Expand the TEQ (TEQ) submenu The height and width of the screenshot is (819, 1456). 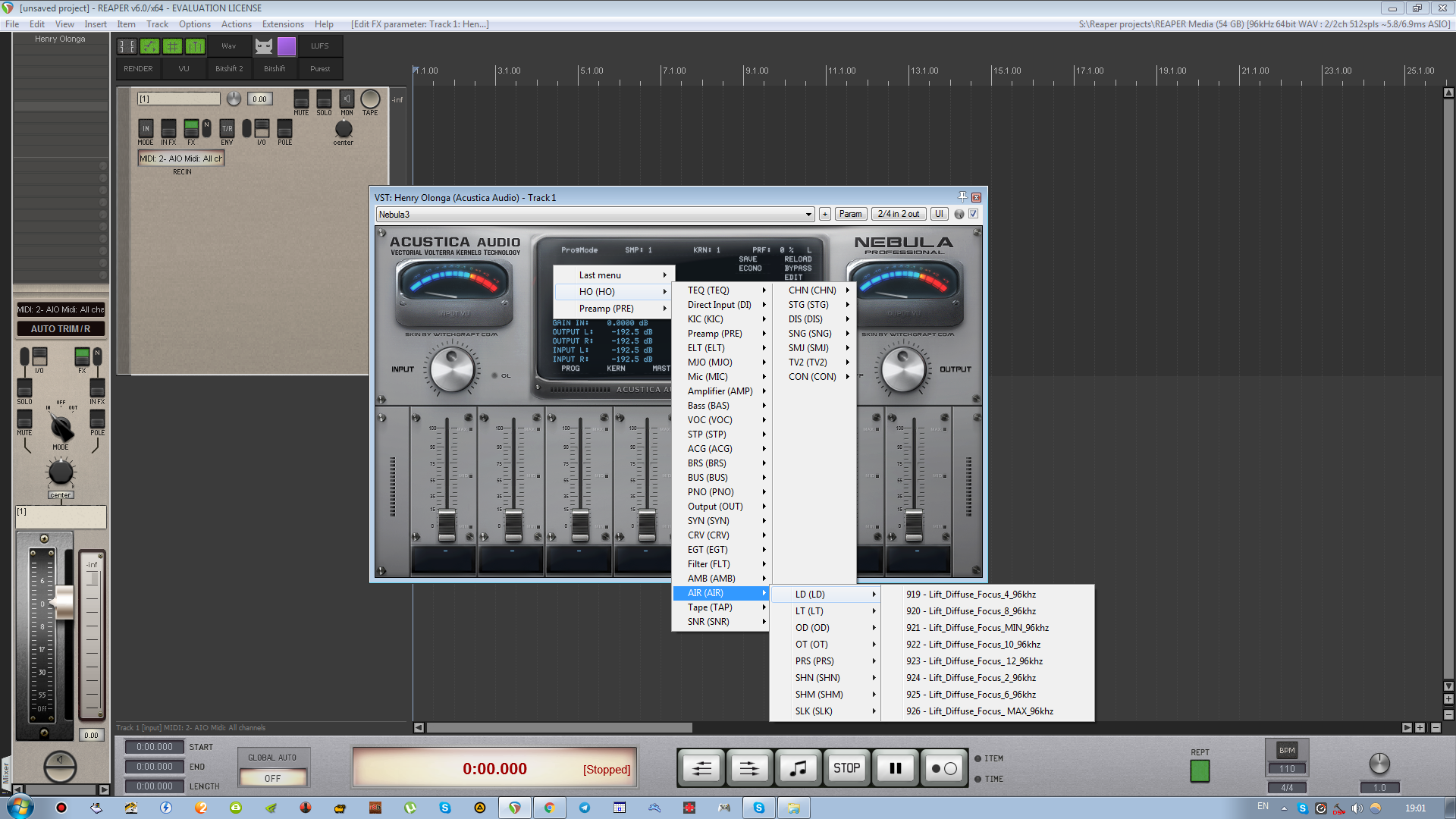point(720,290)
